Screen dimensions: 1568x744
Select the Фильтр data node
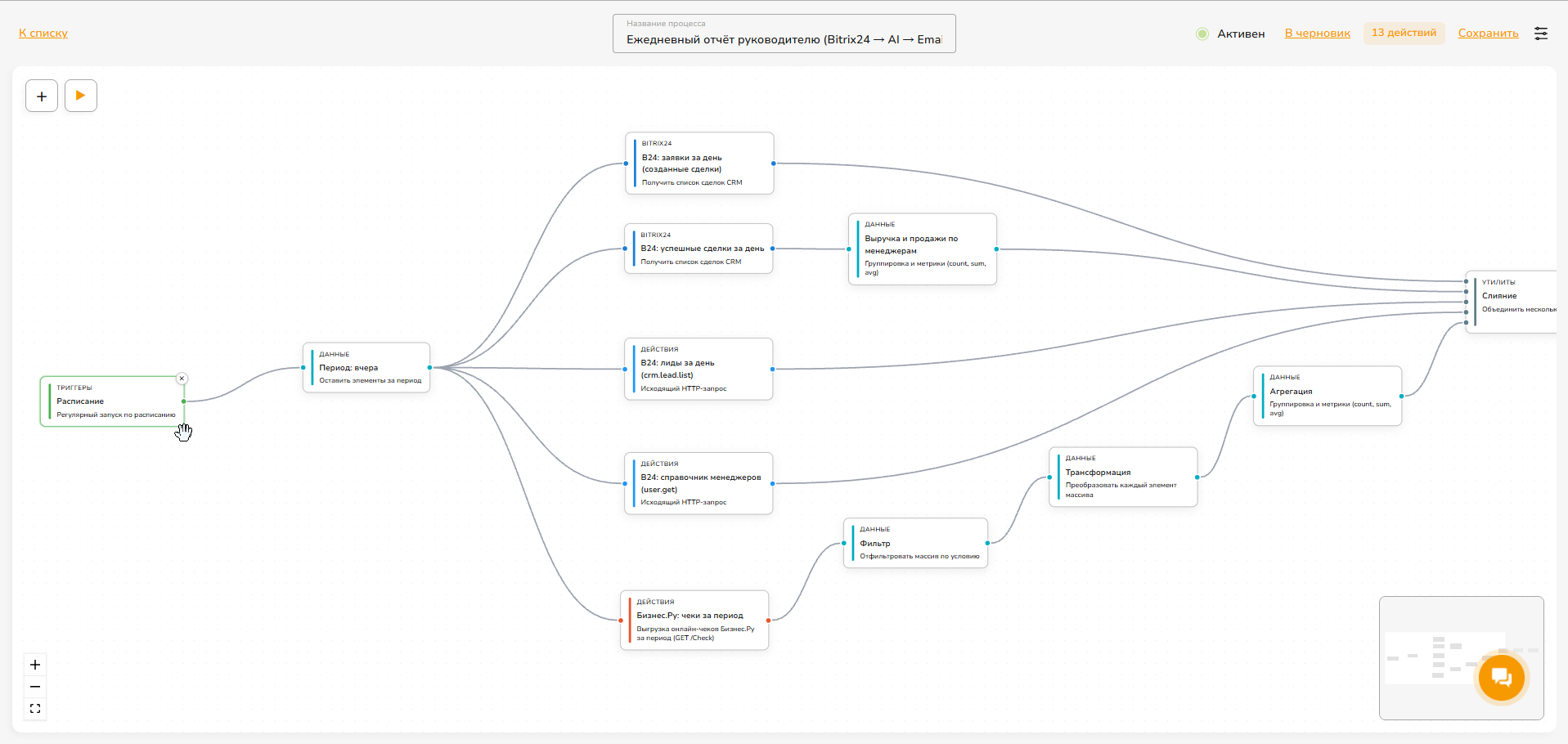[915, 543]
